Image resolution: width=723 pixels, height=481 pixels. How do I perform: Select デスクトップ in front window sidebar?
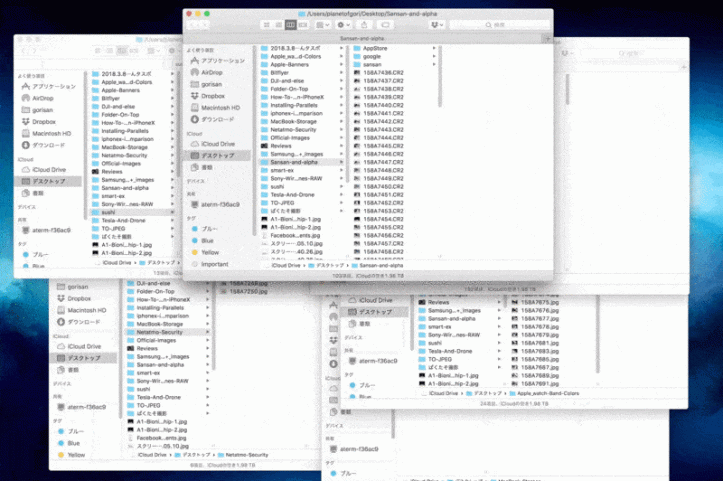pyautogui.click(x=218, y=155)
